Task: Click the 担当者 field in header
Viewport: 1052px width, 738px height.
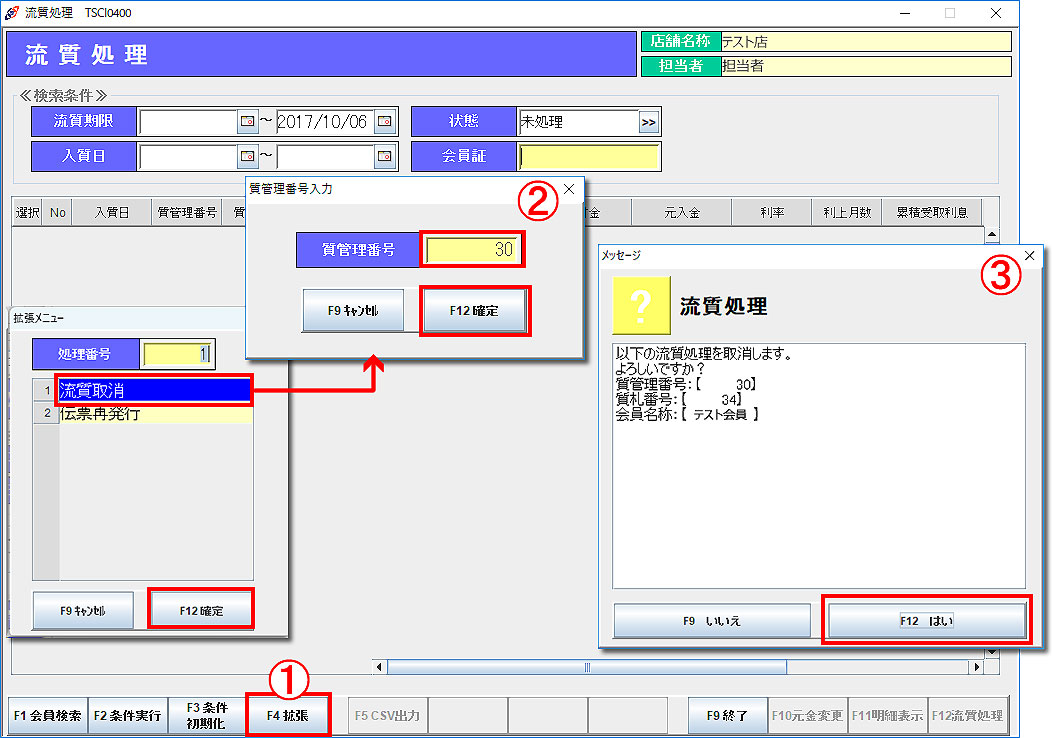Action: click(x=865, y=66)
